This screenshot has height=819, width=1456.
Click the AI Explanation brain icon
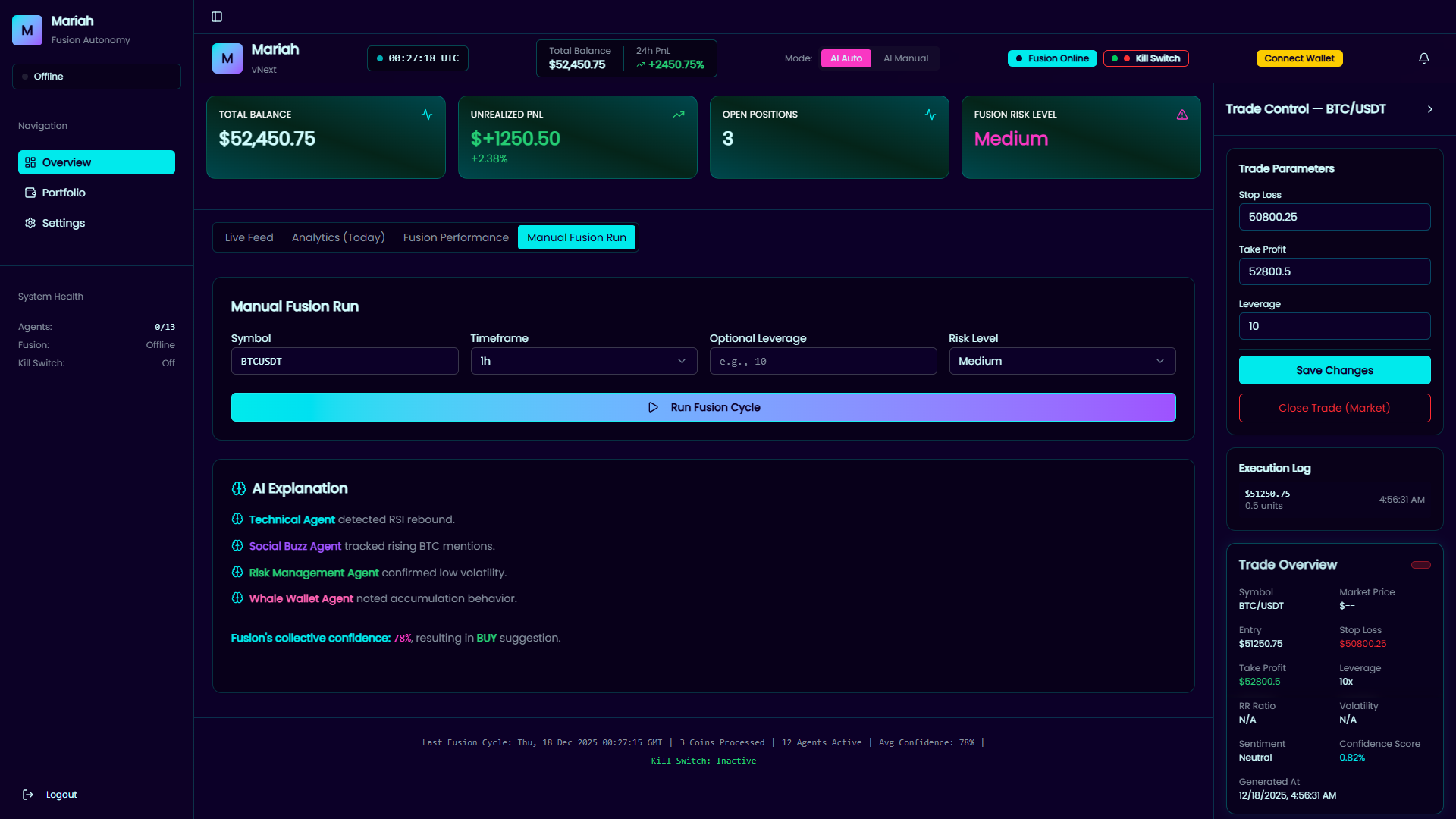[239, 488]
